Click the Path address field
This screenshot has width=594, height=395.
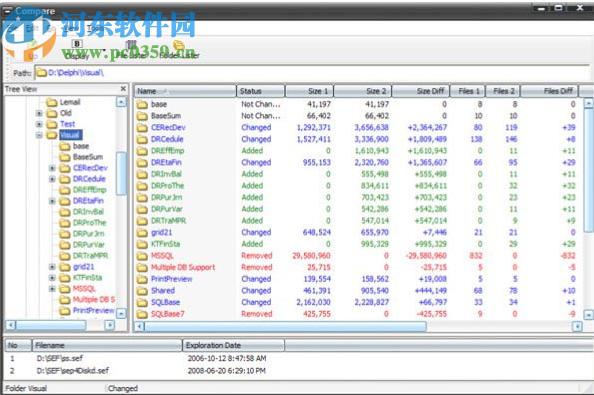click(x=312, y=72)
